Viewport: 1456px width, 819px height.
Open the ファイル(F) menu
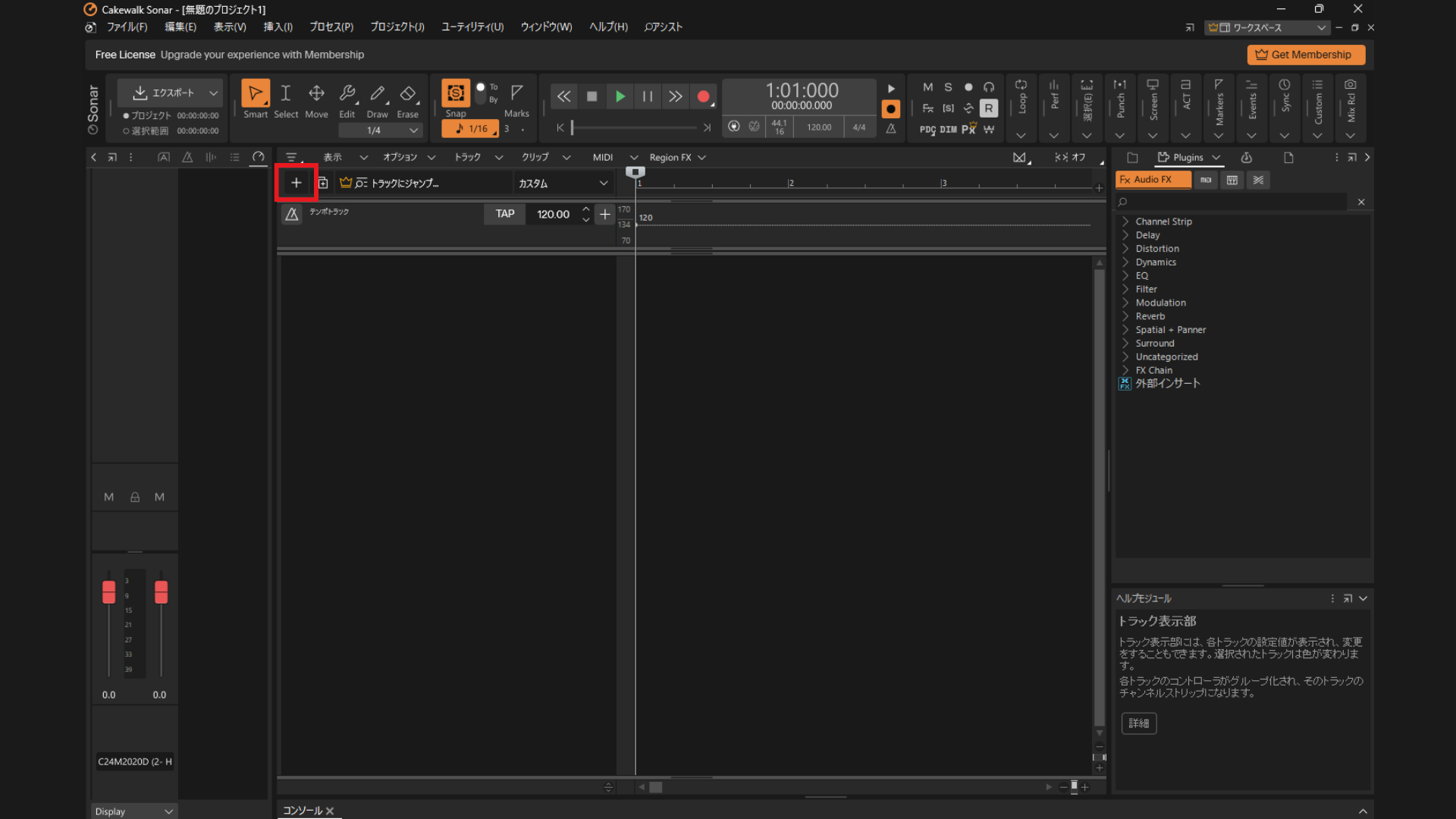pyautogui.click(x=127, y=27)
